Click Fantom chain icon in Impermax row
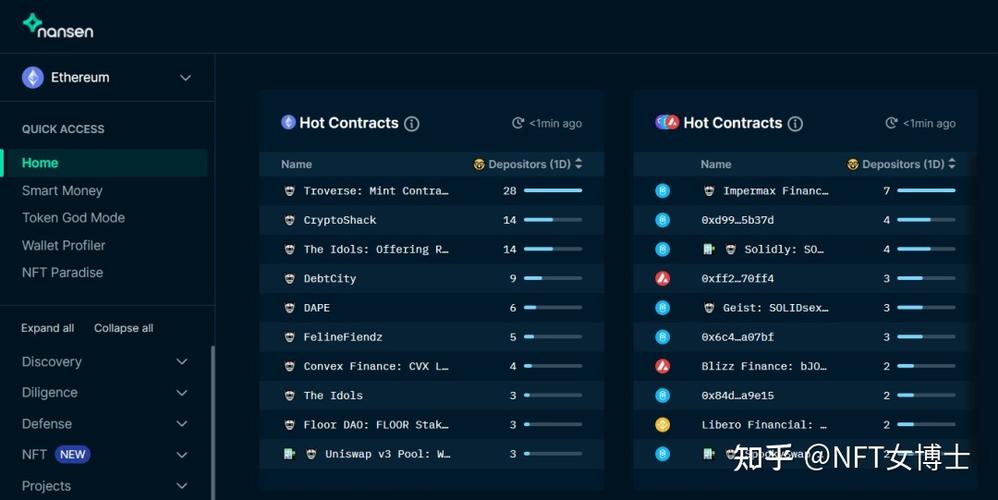The image size is (998, 500). coord(663,191)
